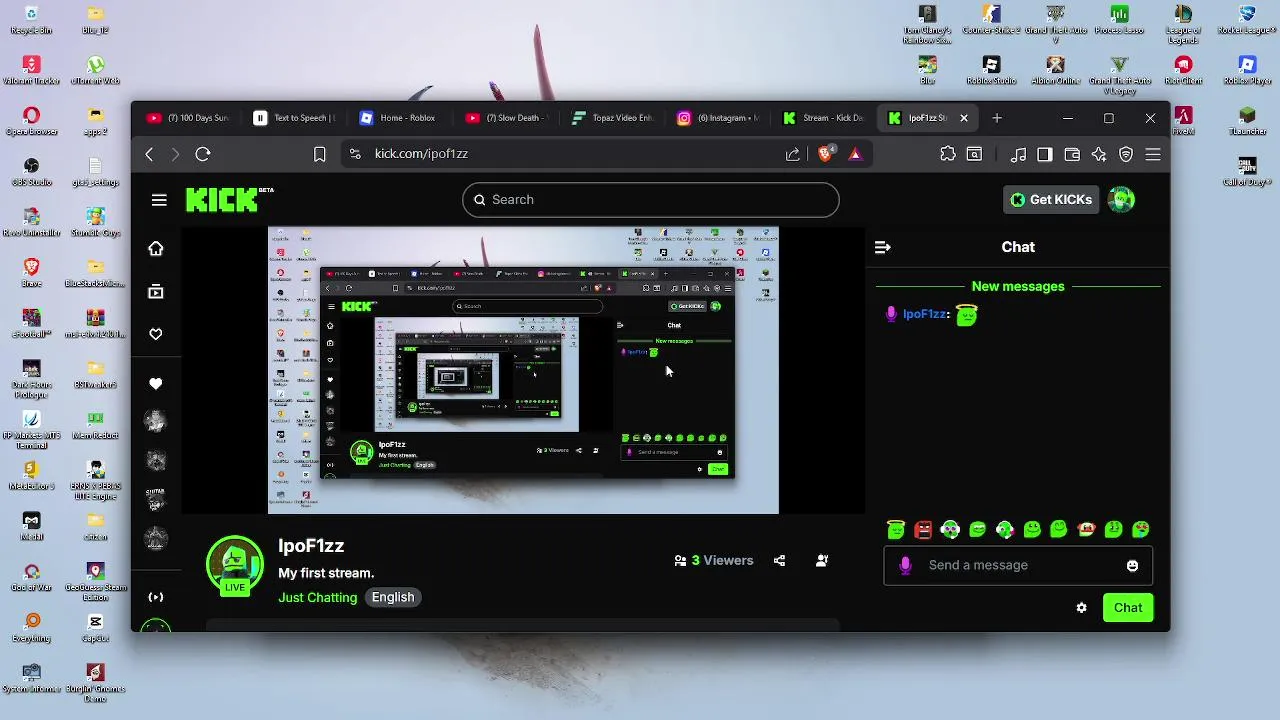The width and height of the screenshot is (1280, 720).
Task: Open Following outline heart icon in sidebar
Action: 156,334
